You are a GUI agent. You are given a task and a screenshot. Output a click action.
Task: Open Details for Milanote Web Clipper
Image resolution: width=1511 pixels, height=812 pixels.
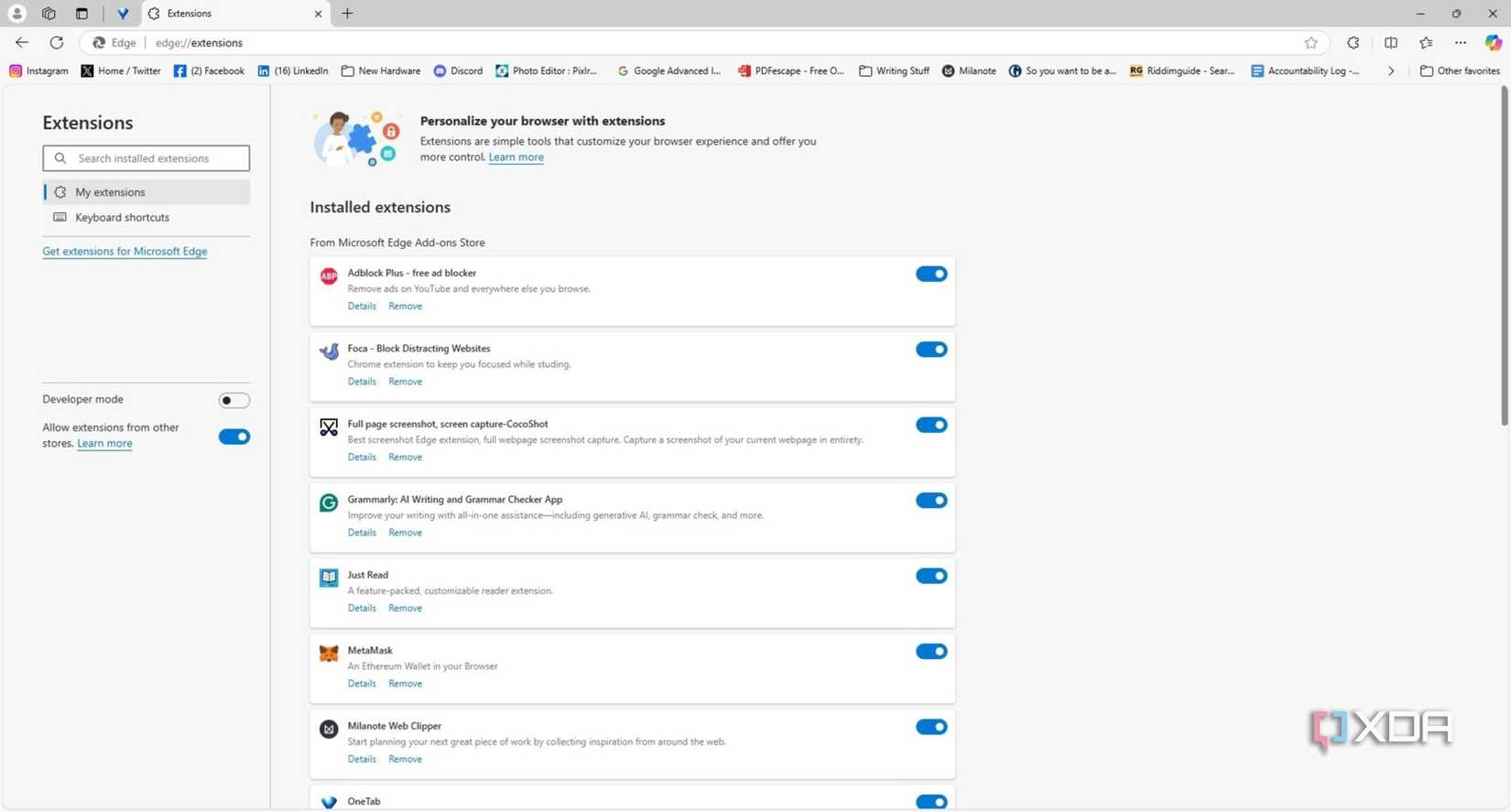[362, 759]
